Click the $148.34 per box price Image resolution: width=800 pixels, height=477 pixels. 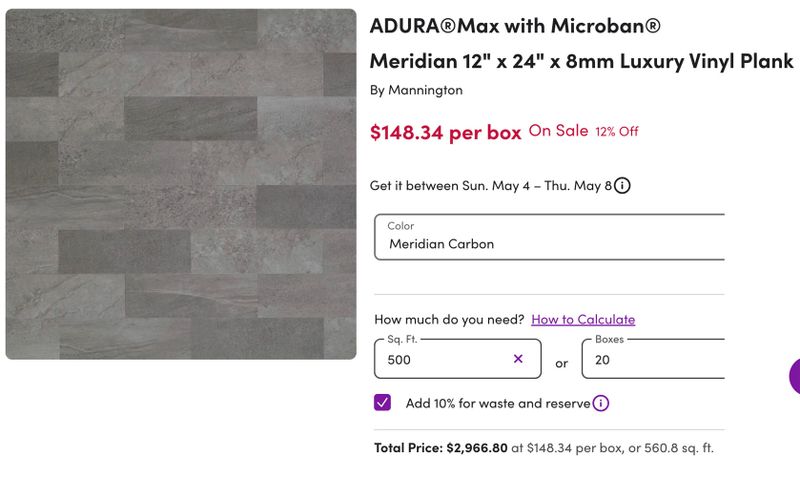coord(445,133)
